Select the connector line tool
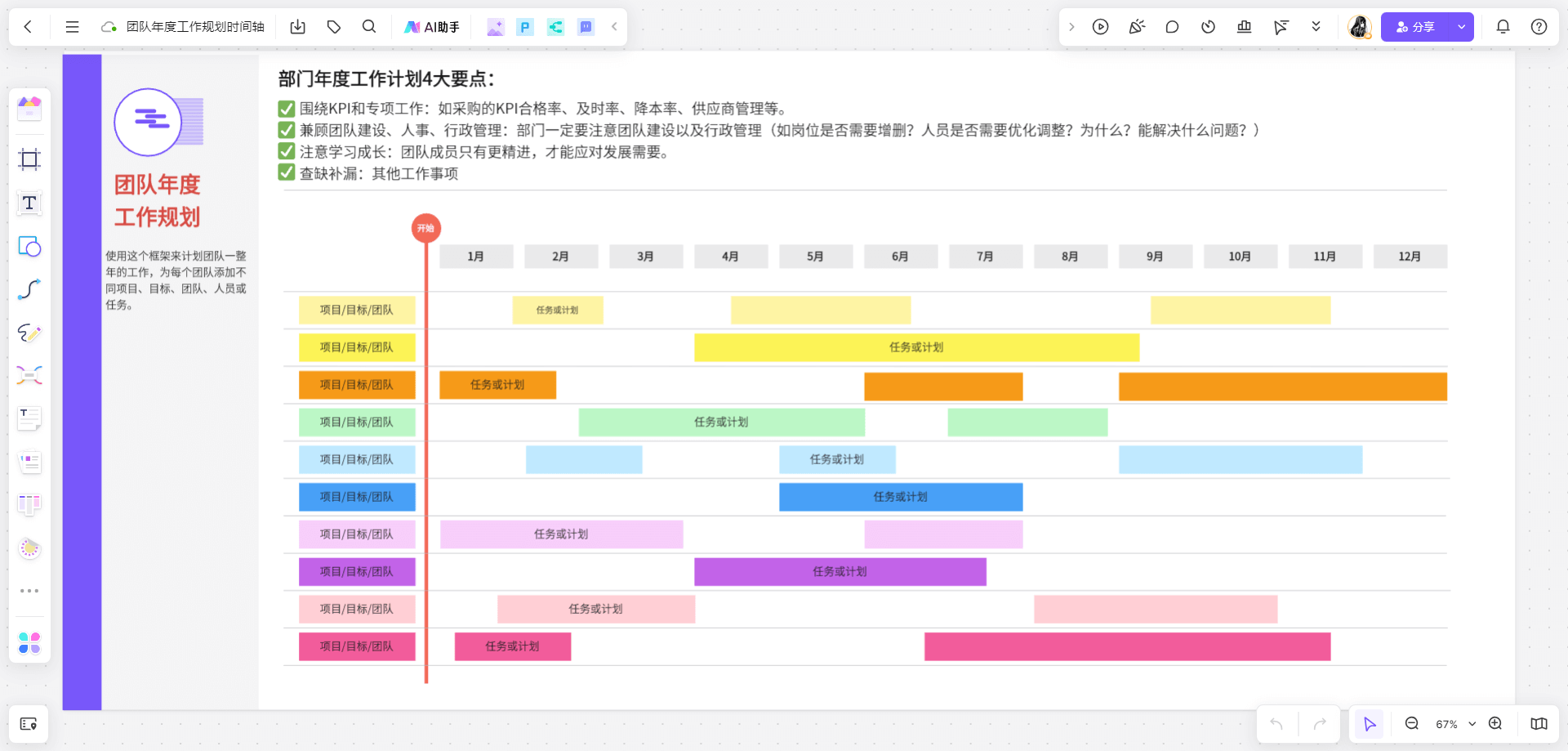Image resolution: width=1568 pixels, height=751 pixels. 29,289
